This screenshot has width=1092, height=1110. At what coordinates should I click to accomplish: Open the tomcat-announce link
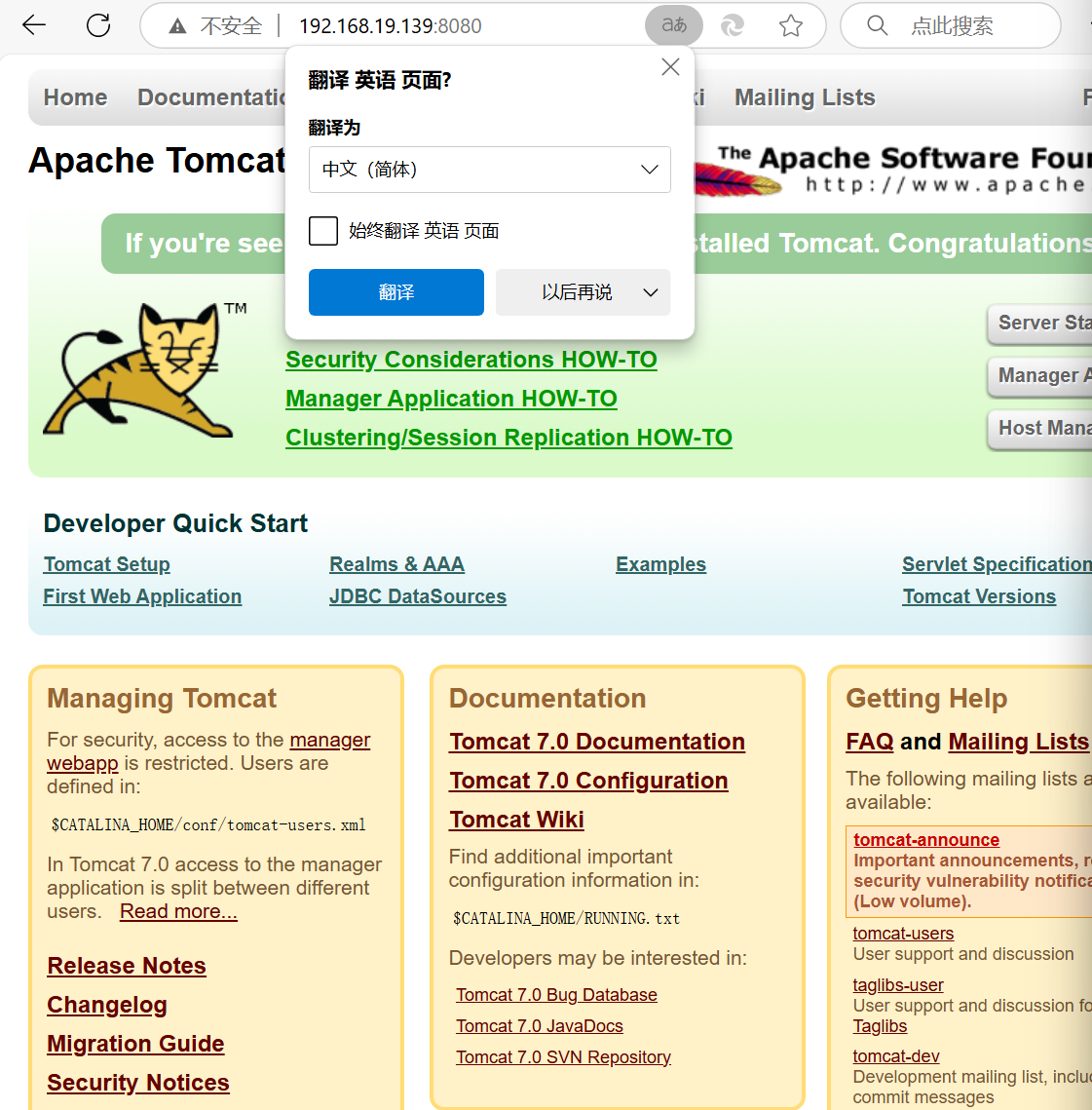pos(925,840)
